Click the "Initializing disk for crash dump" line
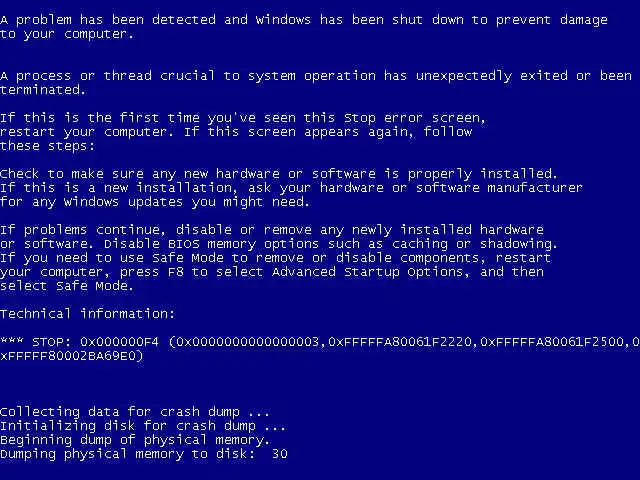 click(x=143, y=426)
